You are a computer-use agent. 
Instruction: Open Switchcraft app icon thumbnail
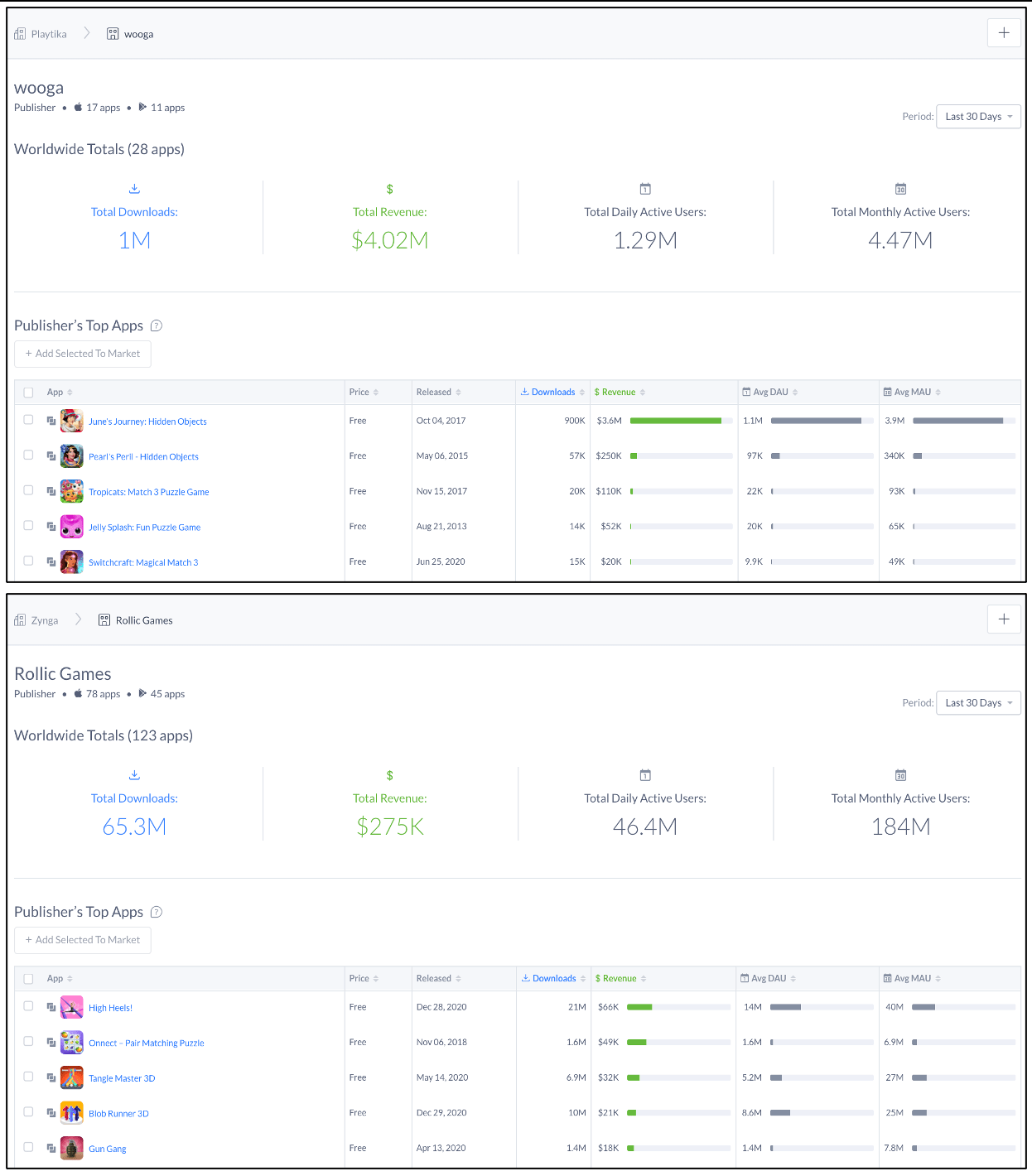[x=72, y=561]
